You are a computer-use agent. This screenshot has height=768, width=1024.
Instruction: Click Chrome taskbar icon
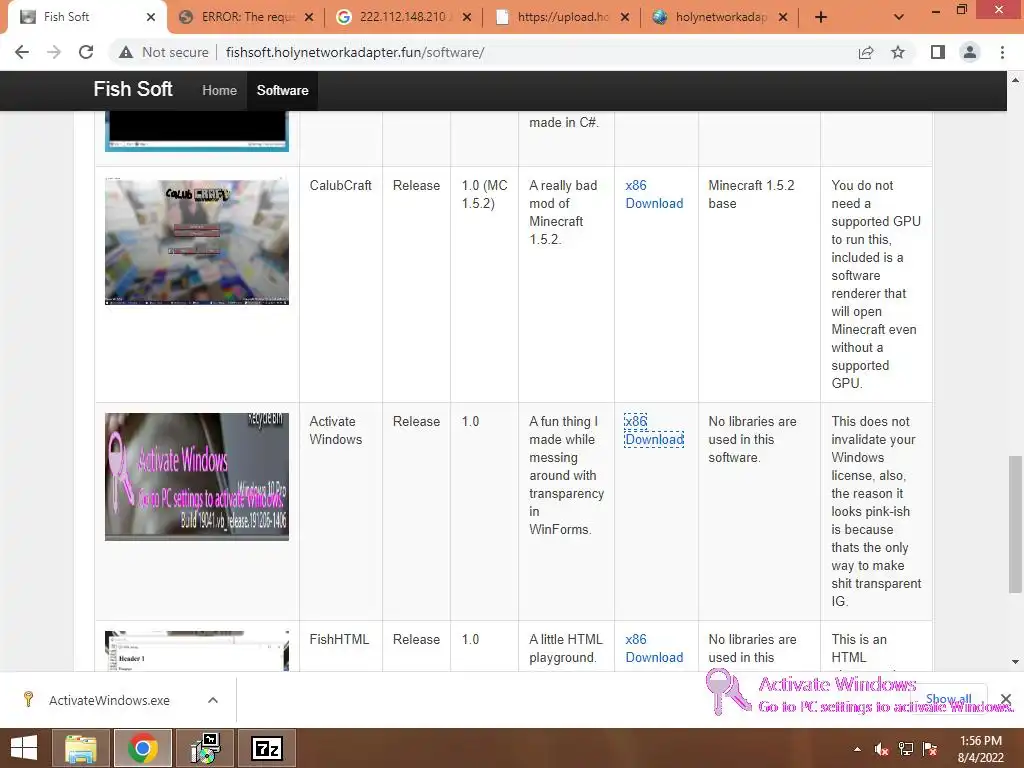143,748
